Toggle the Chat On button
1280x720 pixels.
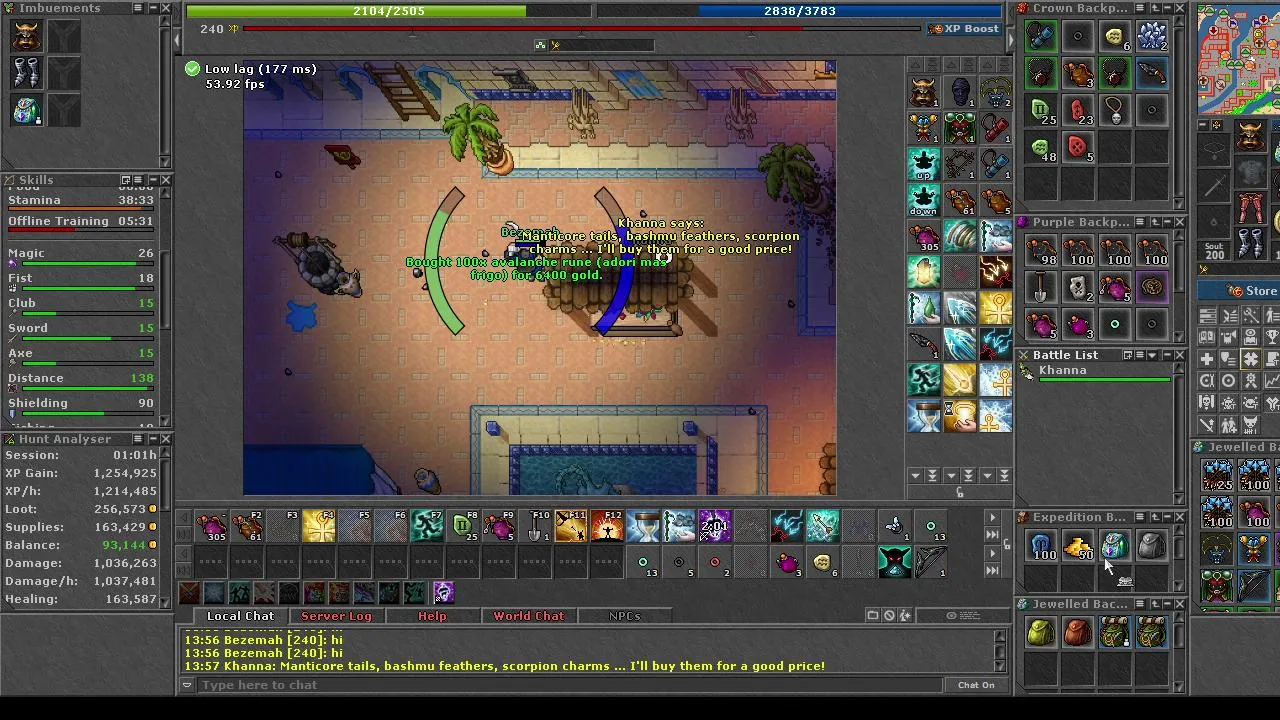point(976,685)
